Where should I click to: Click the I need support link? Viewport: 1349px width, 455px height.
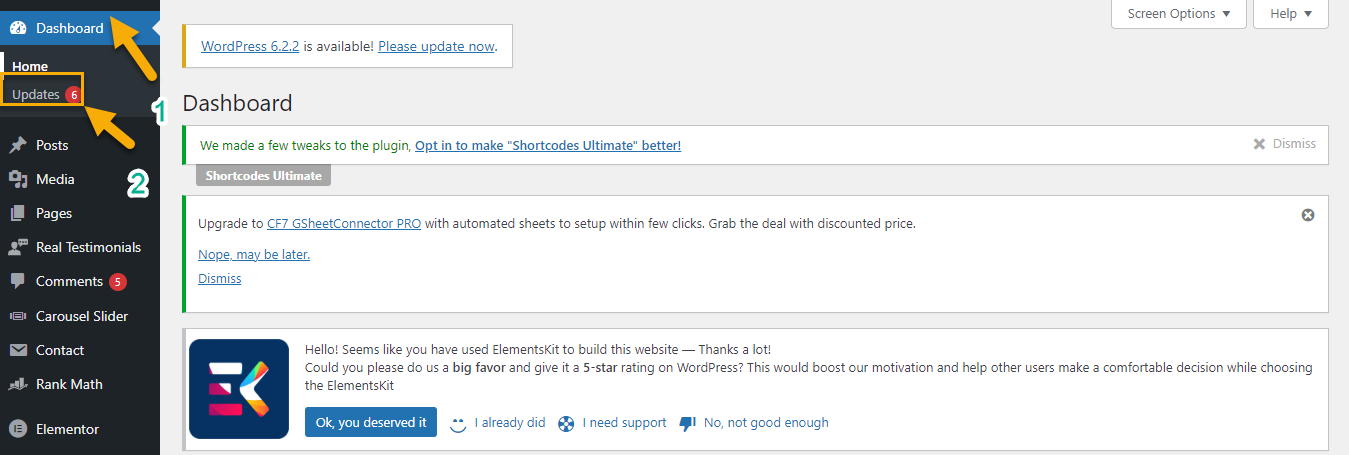tap(624, 423)
